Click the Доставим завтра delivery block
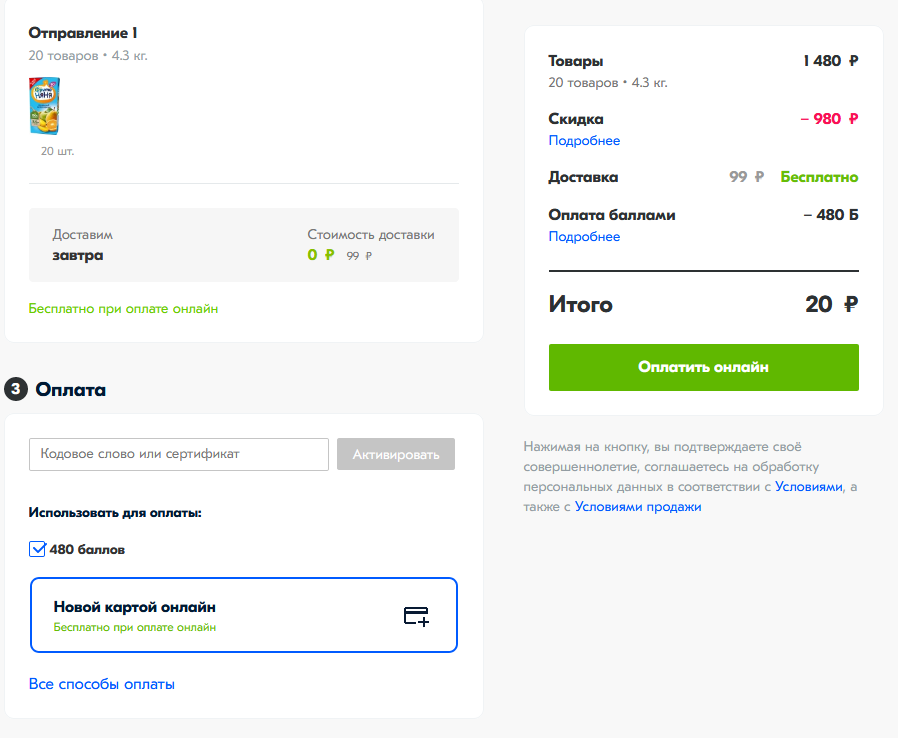The image size is (898, 738). [x=244, y=245]
